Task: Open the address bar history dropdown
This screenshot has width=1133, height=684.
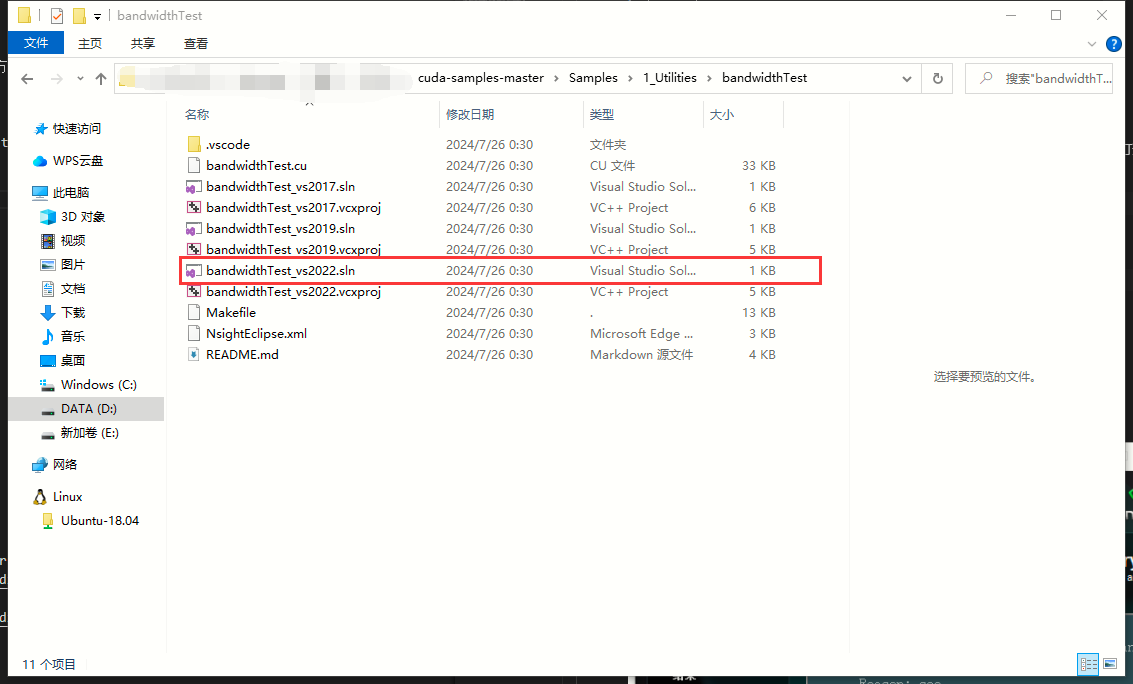Action: [906, 79]
